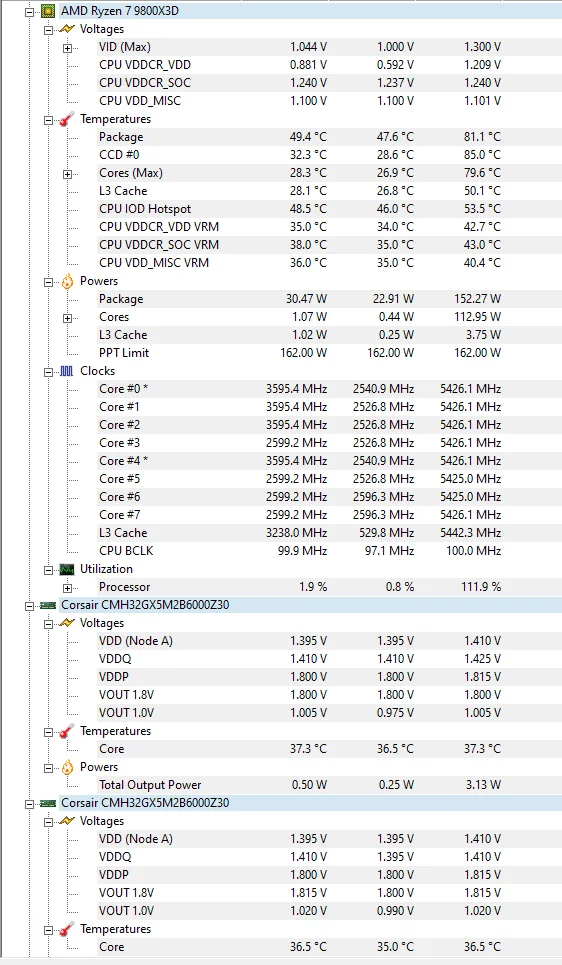Collapse the Powers group above Total Output Power

coord(49,768)
